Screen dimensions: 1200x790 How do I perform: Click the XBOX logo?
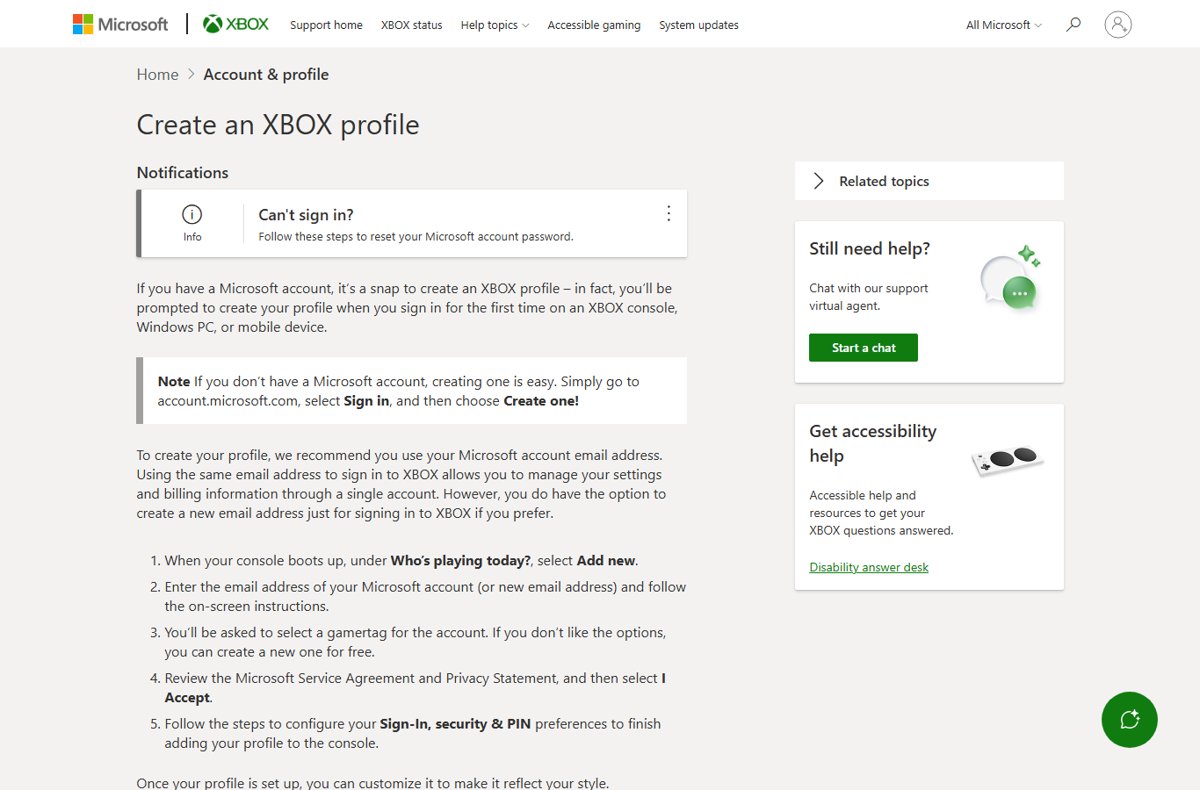236,24
